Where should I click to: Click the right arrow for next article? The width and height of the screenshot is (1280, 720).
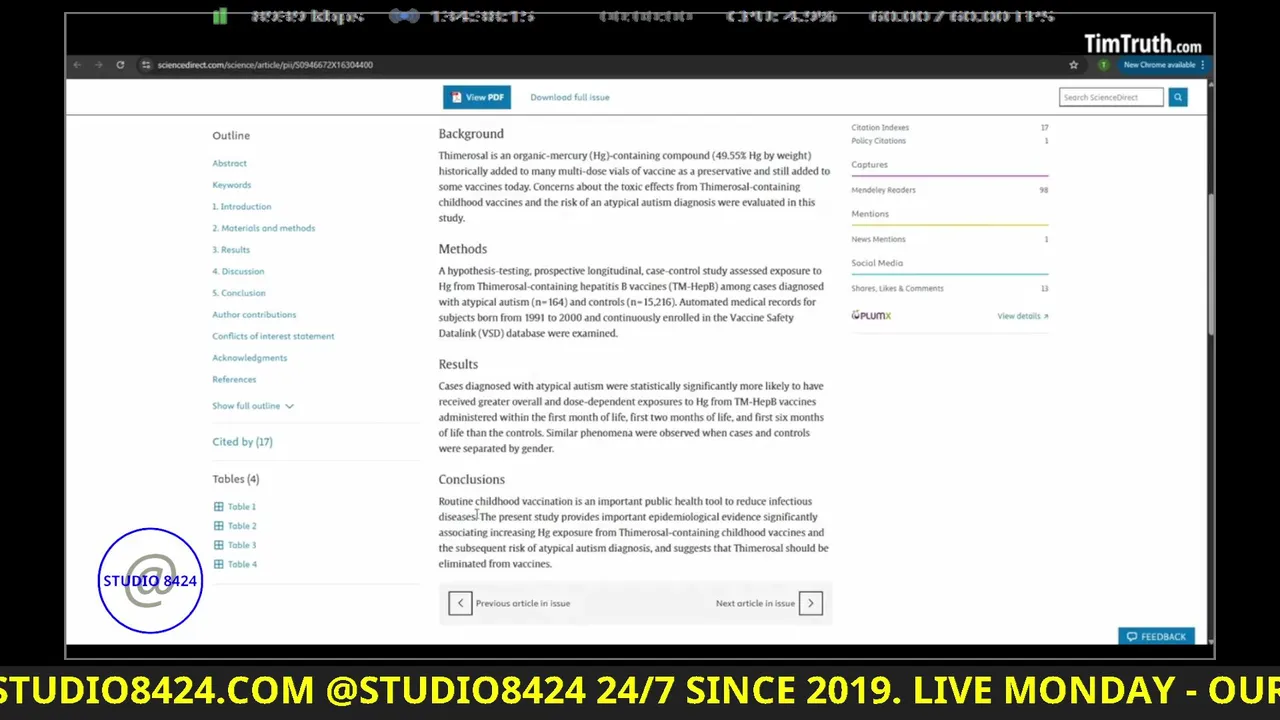(x=811, y=603)
